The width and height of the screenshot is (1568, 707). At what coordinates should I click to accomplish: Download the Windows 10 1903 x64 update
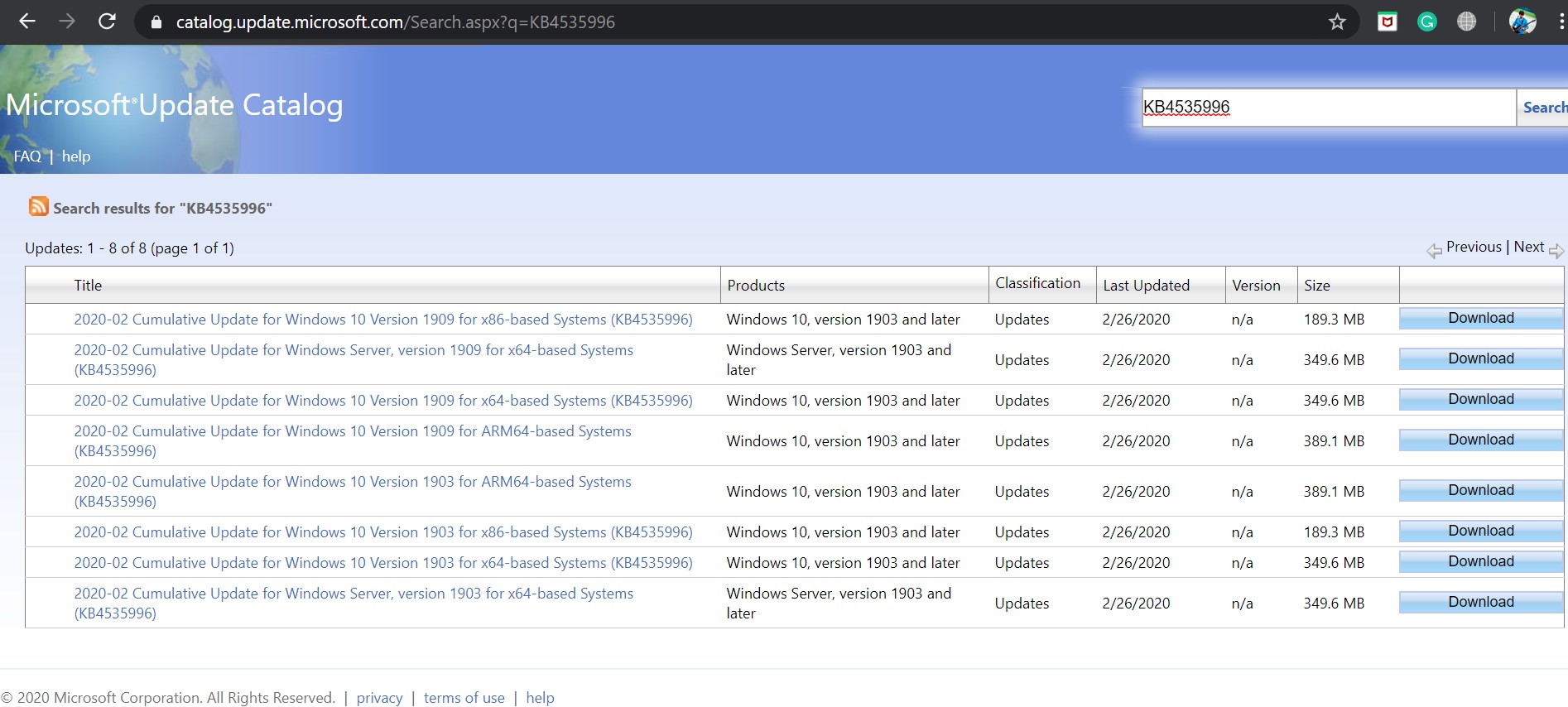[x=1481, y=561]
